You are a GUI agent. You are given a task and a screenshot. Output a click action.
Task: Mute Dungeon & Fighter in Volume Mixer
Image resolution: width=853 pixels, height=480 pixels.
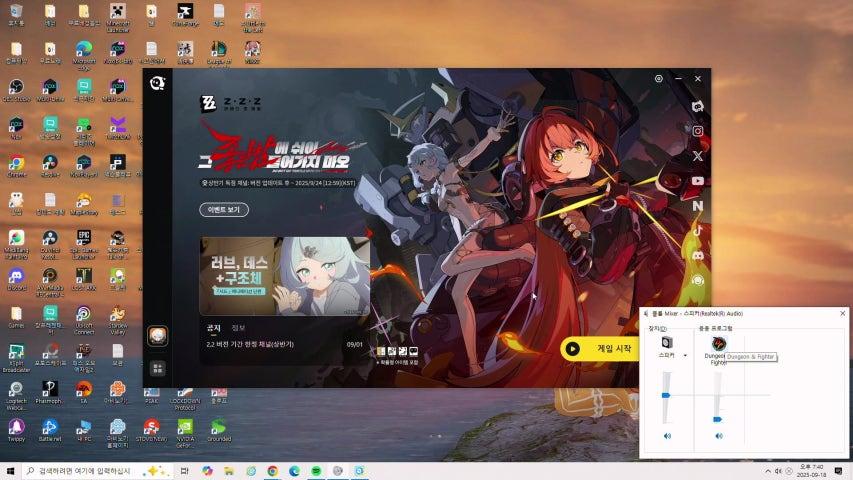(x=719, y=436)
